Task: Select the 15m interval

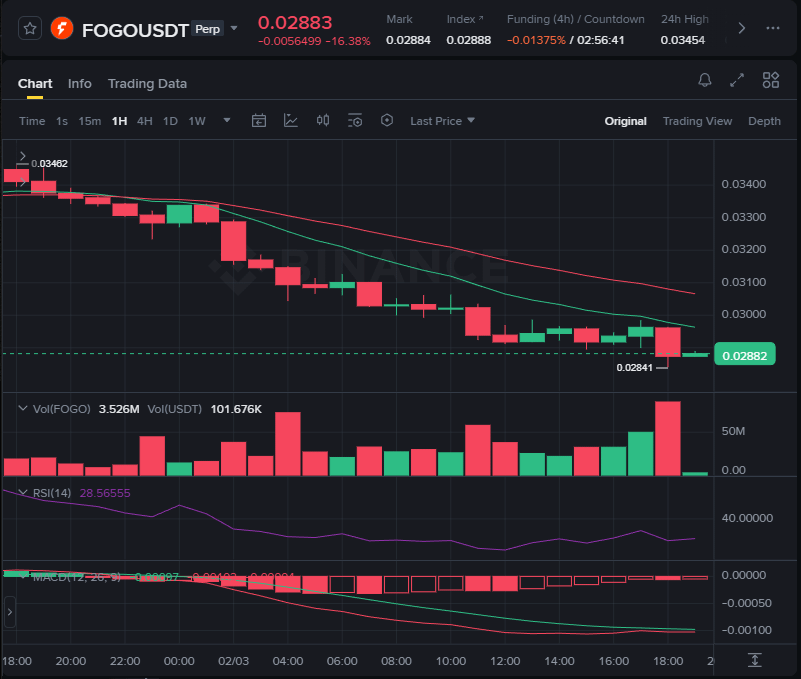Action: pyautogui.click(x=89, y=121)
